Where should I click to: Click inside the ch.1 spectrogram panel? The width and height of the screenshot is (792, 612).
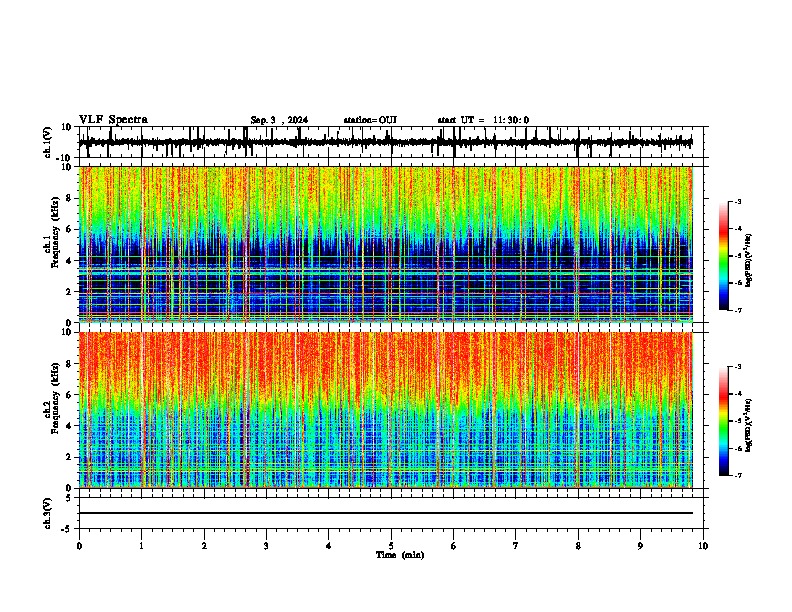[x=386, y=244]
